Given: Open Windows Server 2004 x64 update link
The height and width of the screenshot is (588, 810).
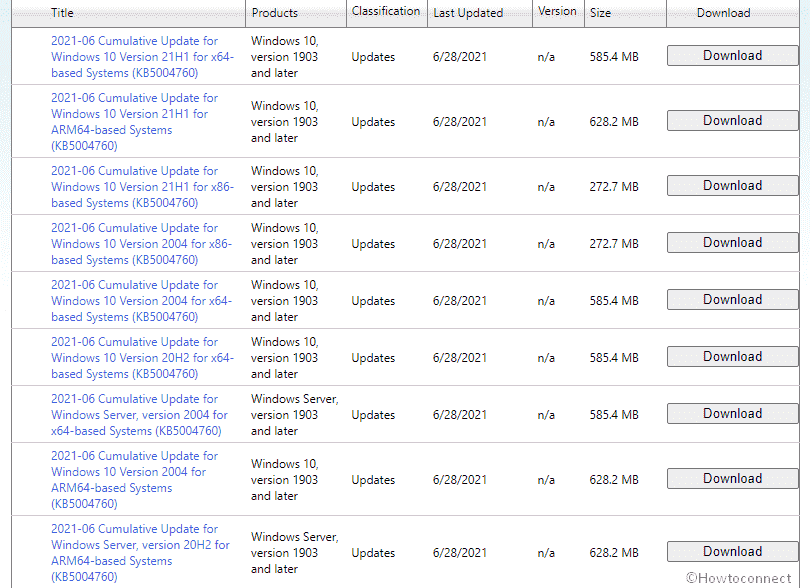Looking at the screenshot, I should click(139, 415).
